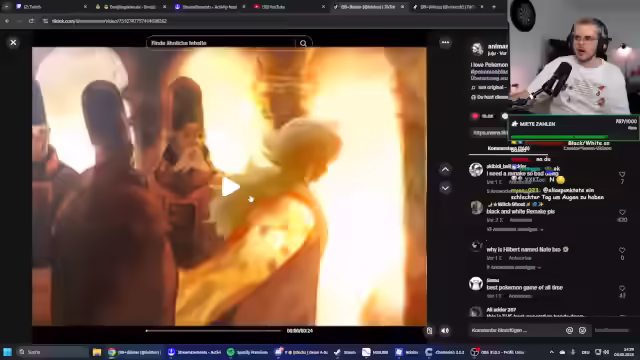The height and width of the screenshot is (360, 640).
Task: Insert mention with the @ icon
Action: click(x=569, y=330)
